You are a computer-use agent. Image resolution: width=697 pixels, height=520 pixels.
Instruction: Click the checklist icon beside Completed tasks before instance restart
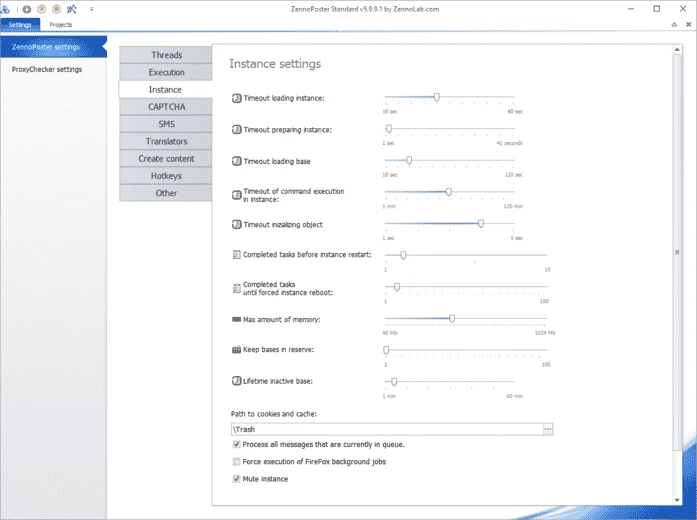coord(236,255)
